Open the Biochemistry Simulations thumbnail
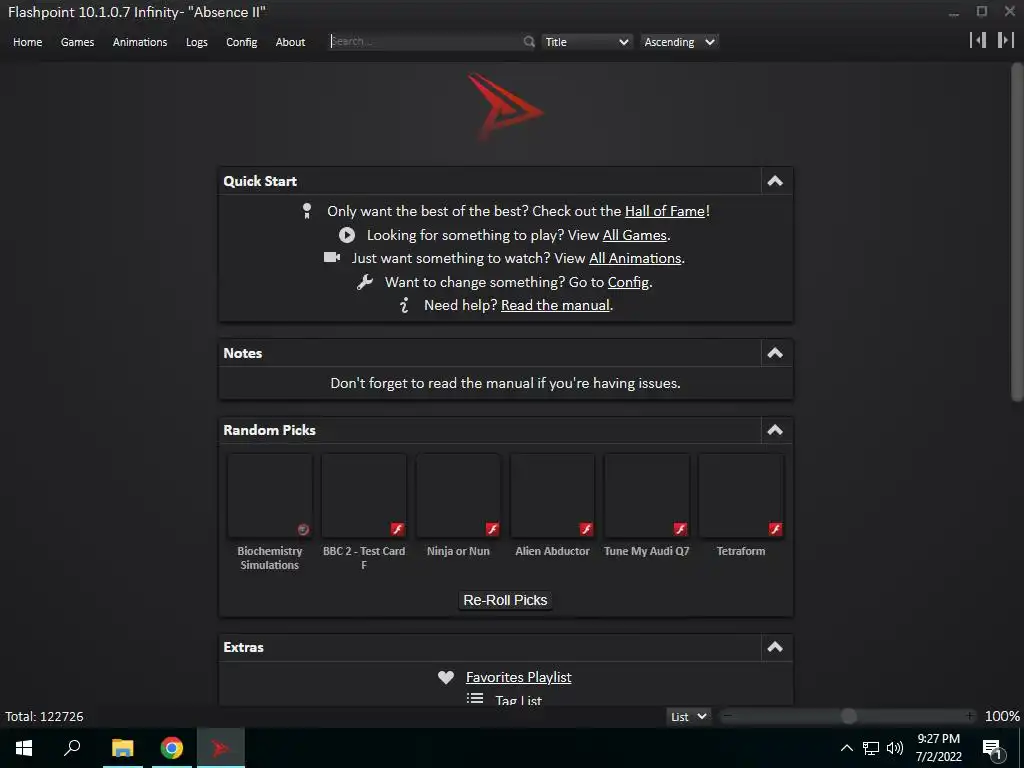This screenshot has width=1024, height=768. (270, 496)
